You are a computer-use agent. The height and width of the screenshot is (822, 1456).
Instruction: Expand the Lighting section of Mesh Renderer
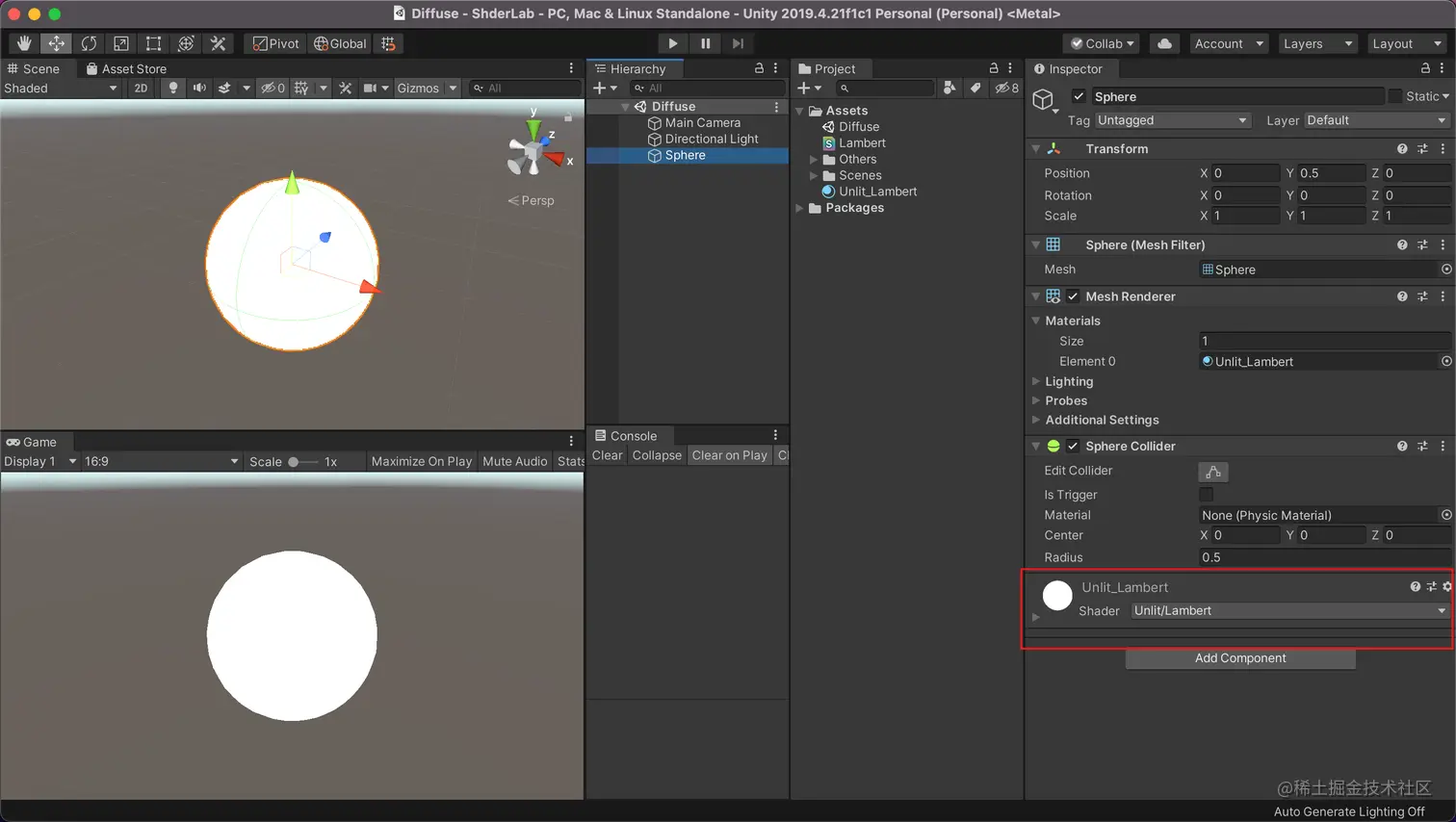pos(1036,382)
